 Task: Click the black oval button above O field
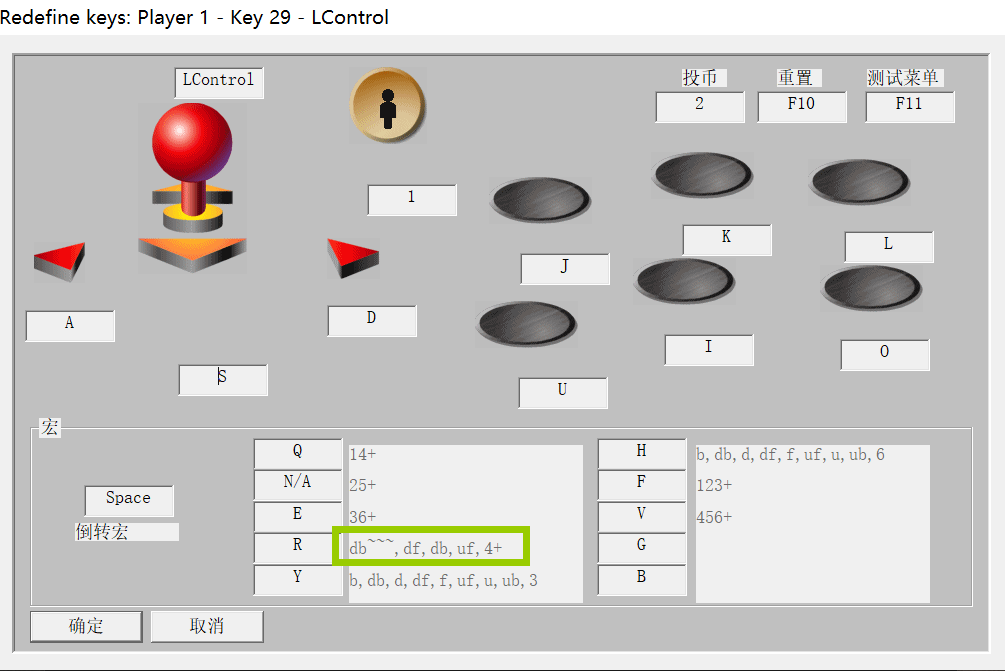click(x=872, y=288)
